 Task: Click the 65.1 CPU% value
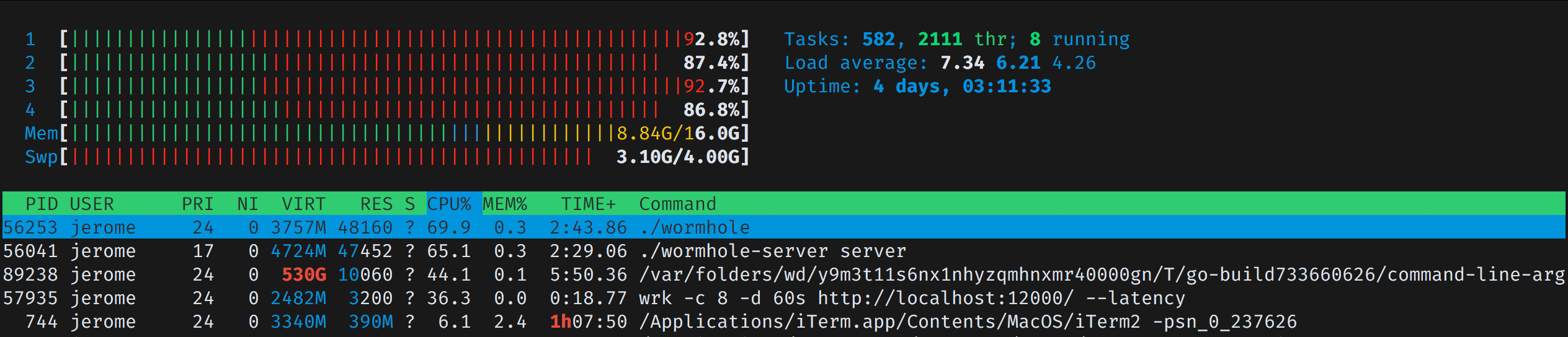pyautogui.click(x=449, y=251)
